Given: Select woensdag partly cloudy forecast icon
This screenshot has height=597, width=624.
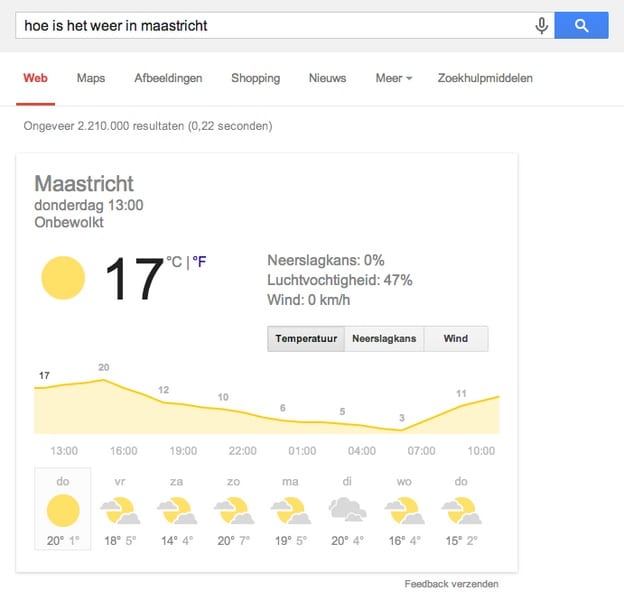Looking at the screenshot, I should (x=404, y=511).
